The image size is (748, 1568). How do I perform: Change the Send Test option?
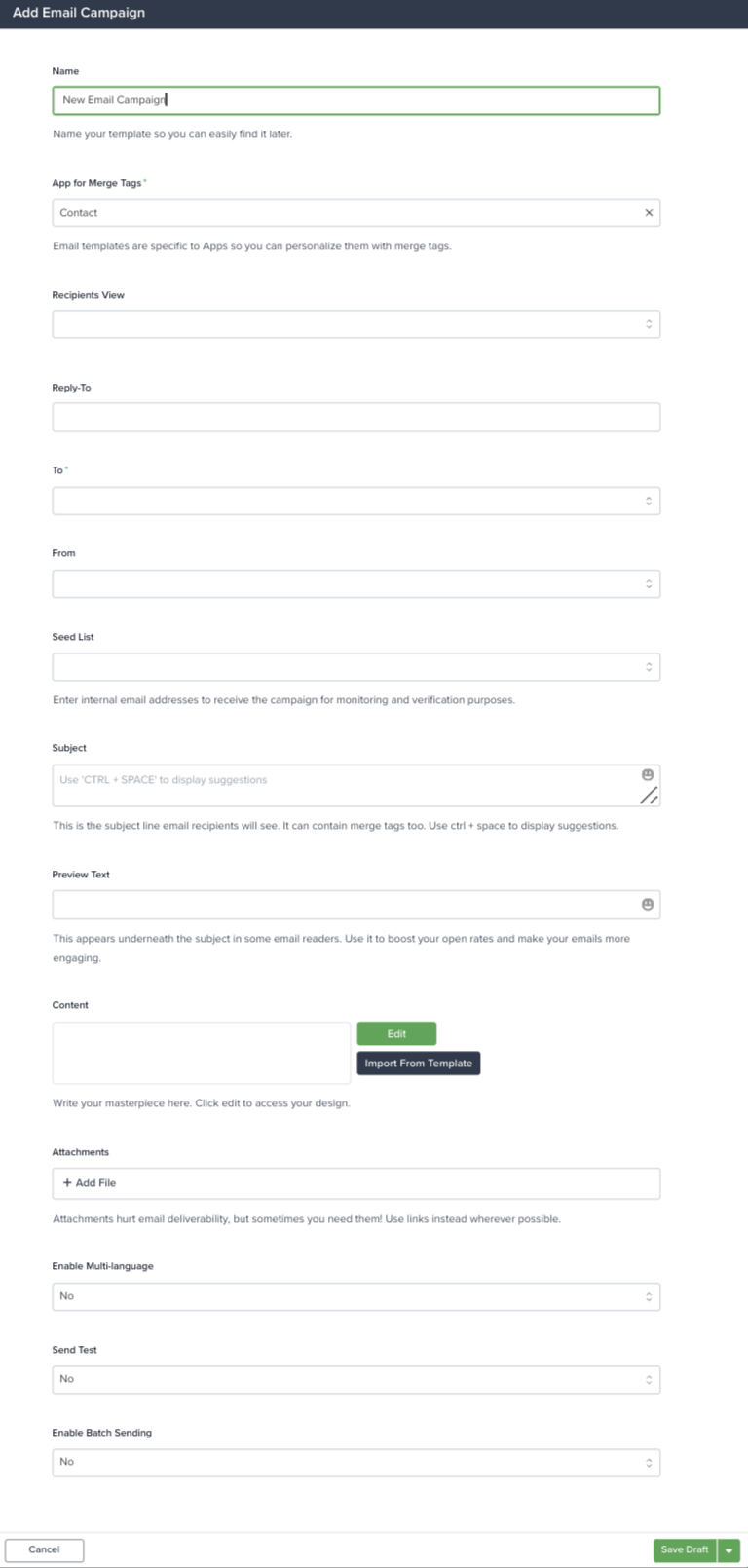click(356, 1379)
